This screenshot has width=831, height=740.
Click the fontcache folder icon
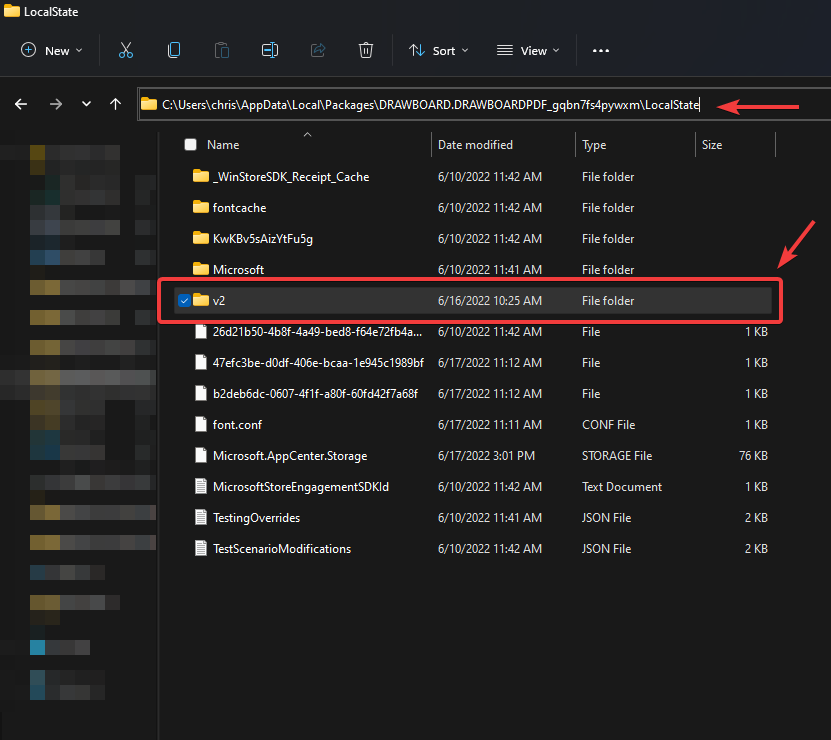[x=200, y=207]
